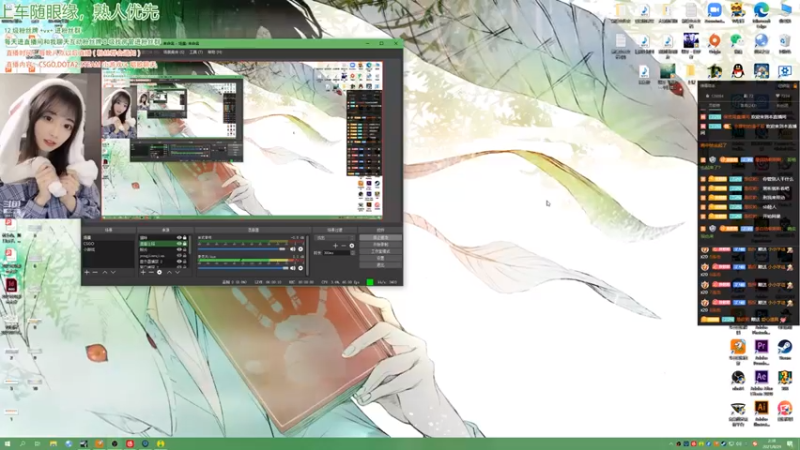800x450 pixels.
Task: Mute Desktop Audio speaker icon in mixer
Action: (x=293, y=249)
